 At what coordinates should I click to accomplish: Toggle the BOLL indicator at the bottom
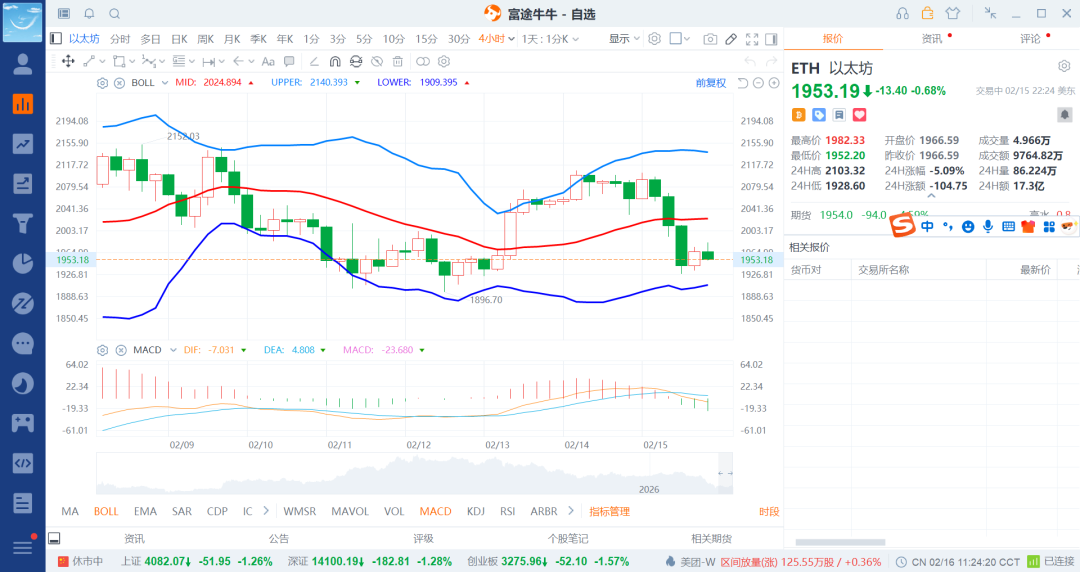[x=106, y=511]
